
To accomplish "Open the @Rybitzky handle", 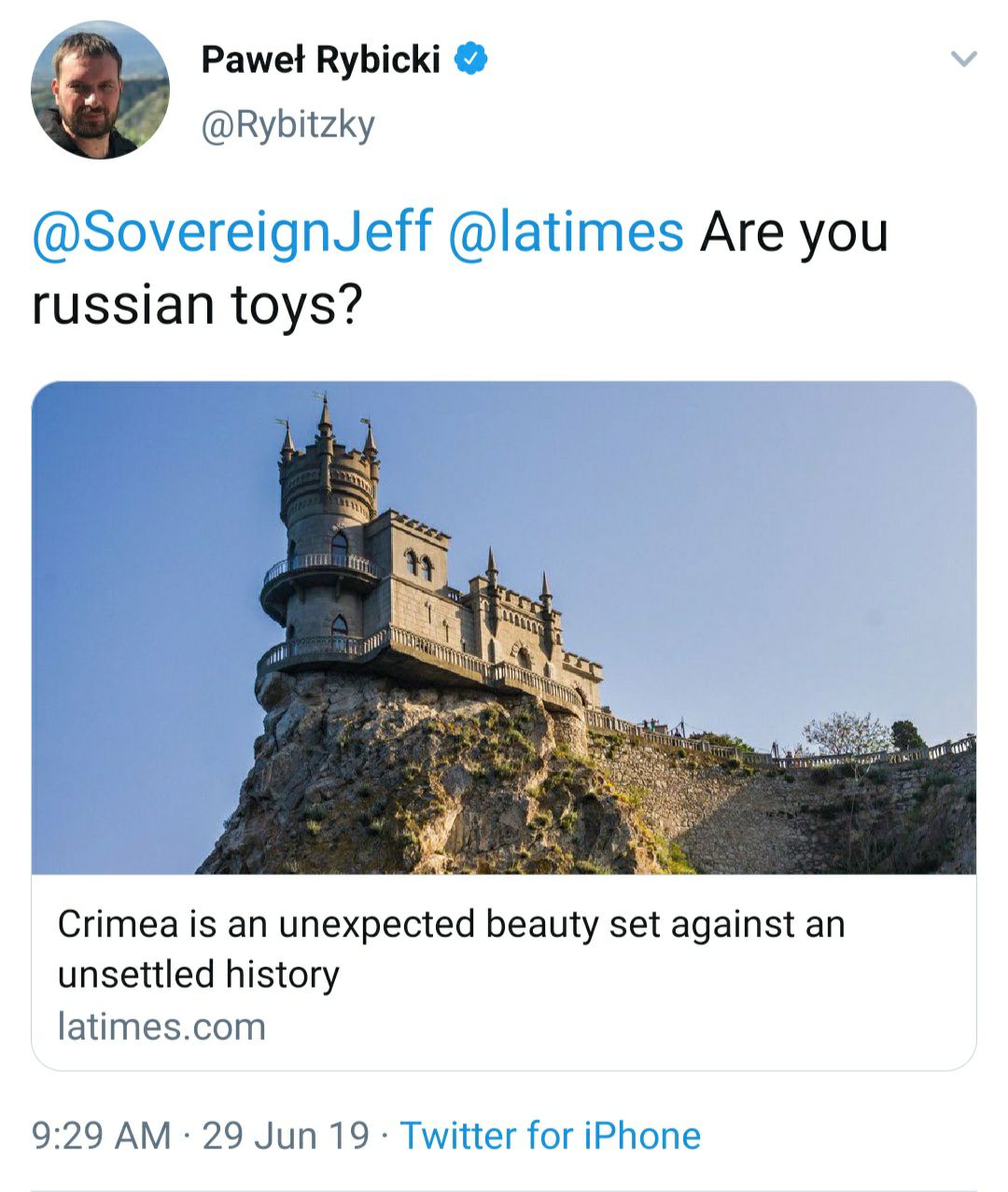I will (287, 123).
